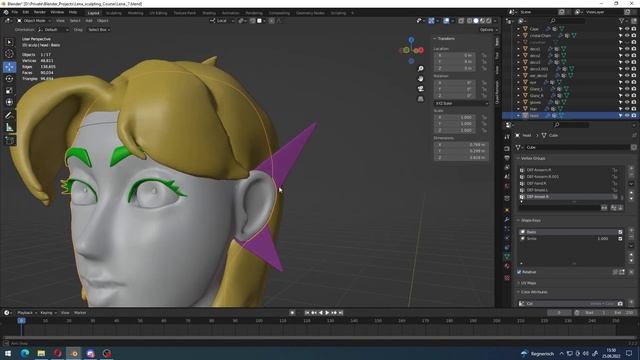Viewport: 640px width, 360px height.
Task: Click the pan hand viewport icon
Action: (x=420, y=78)
